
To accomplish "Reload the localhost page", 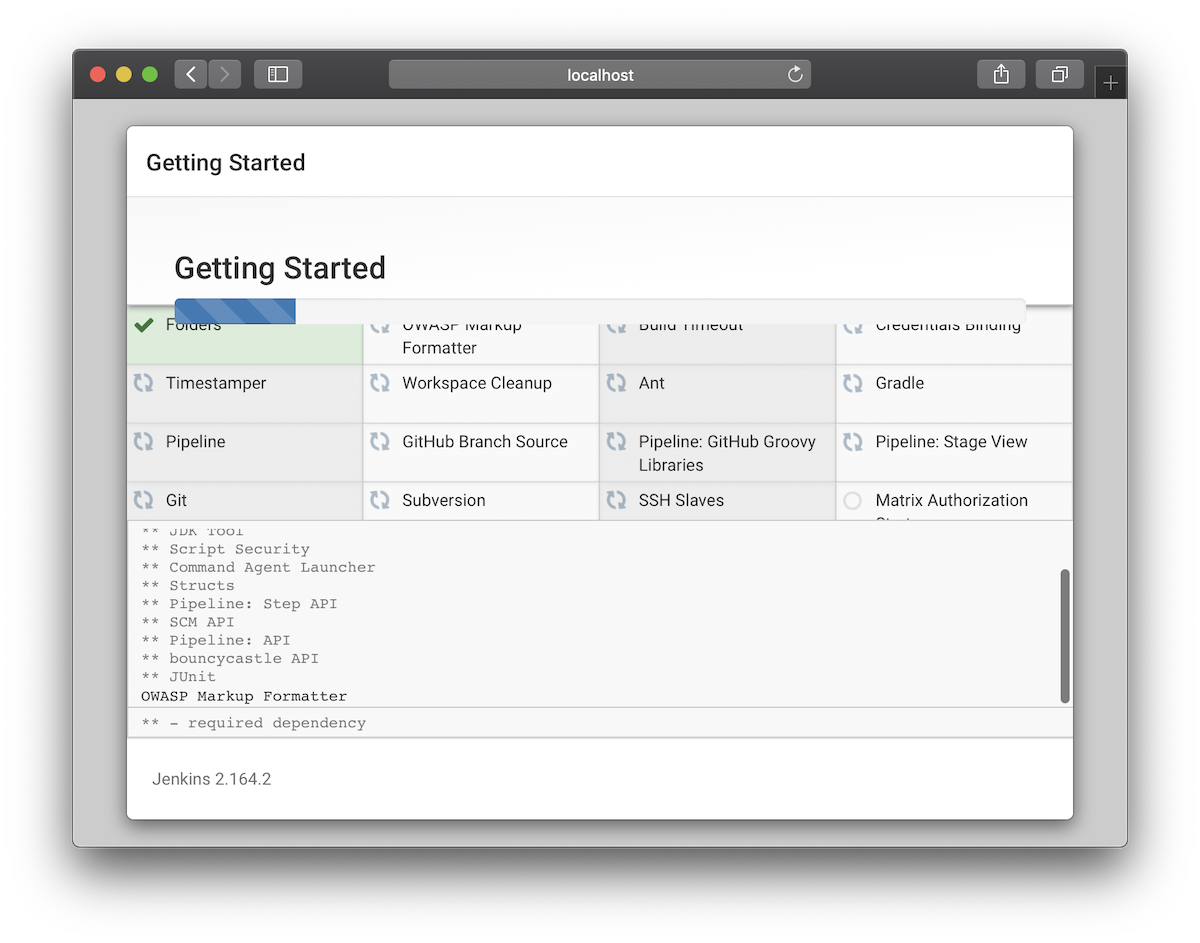I will [x=795, y=74].
